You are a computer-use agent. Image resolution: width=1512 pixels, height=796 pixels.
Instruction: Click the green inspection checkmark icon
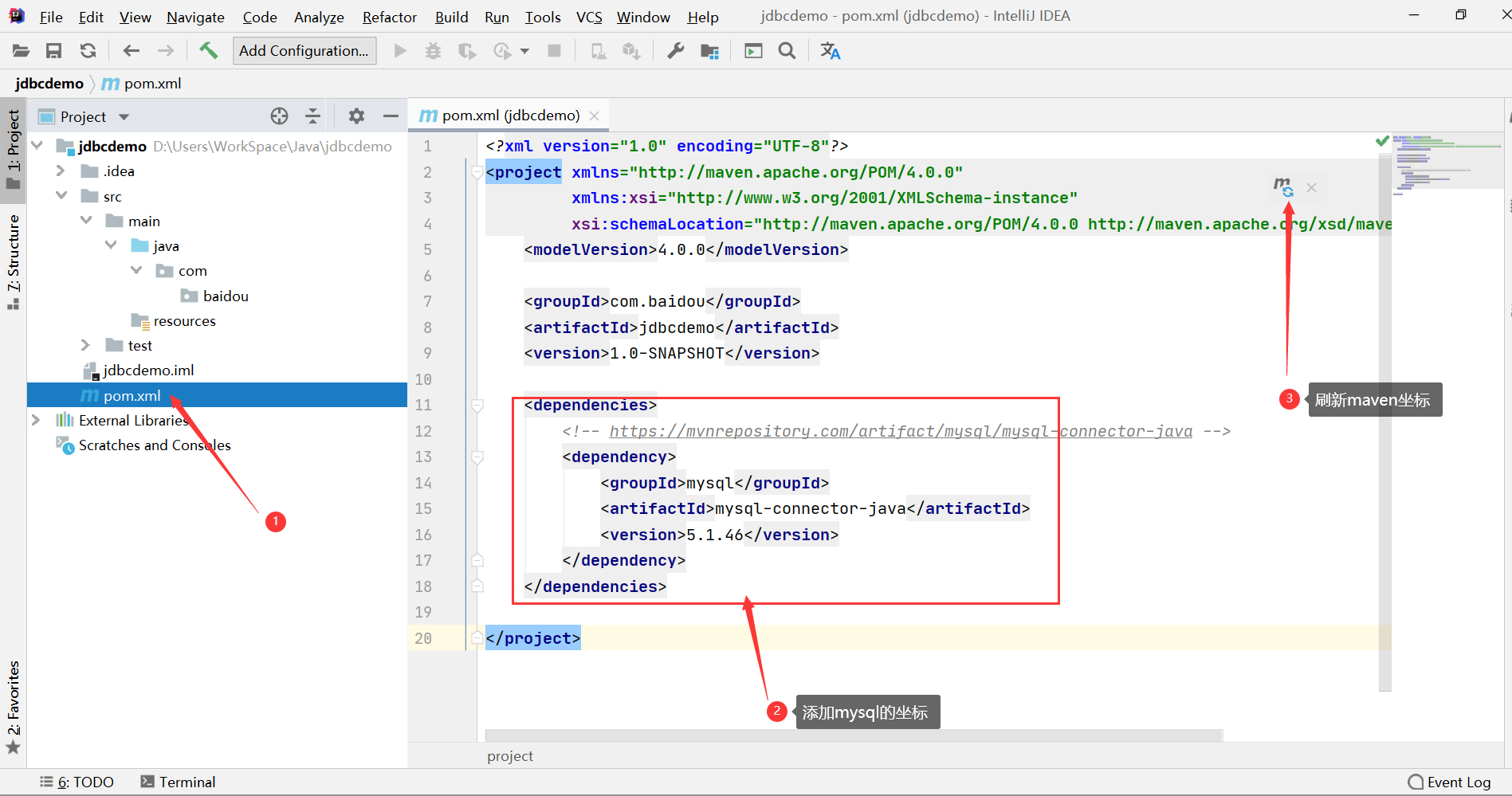point(1382,141)
